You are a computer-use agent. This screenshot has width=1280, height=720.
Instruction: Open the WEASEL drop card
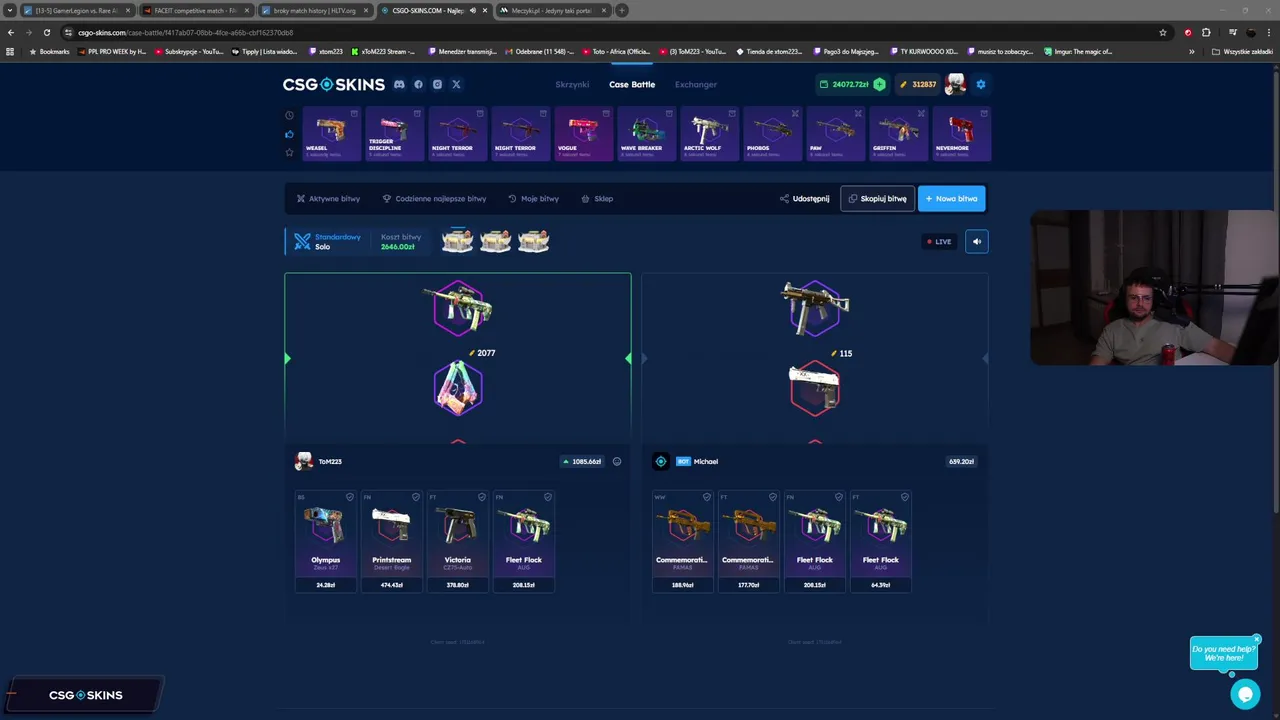pos(331,133)
